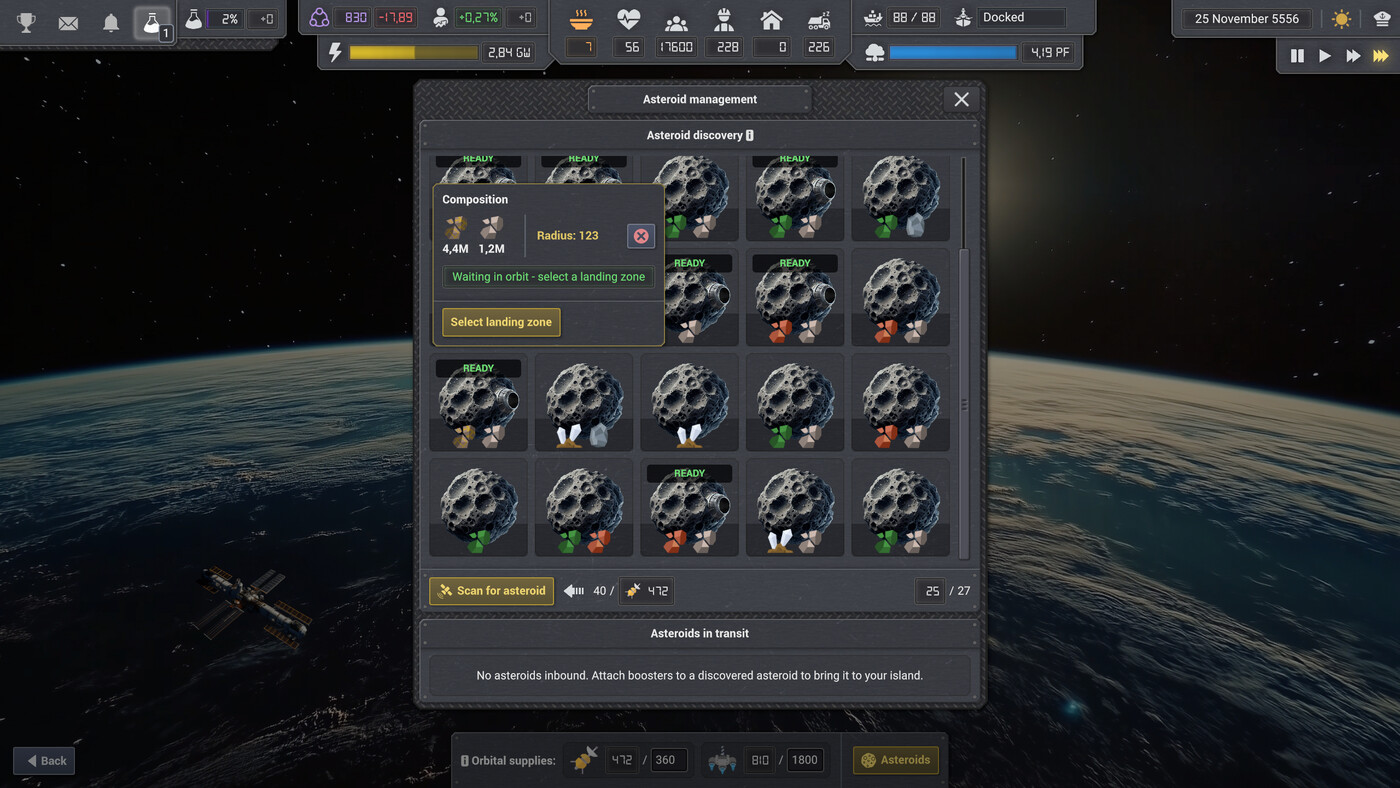Click the Waiting in orbit status message

click(549, 277)
